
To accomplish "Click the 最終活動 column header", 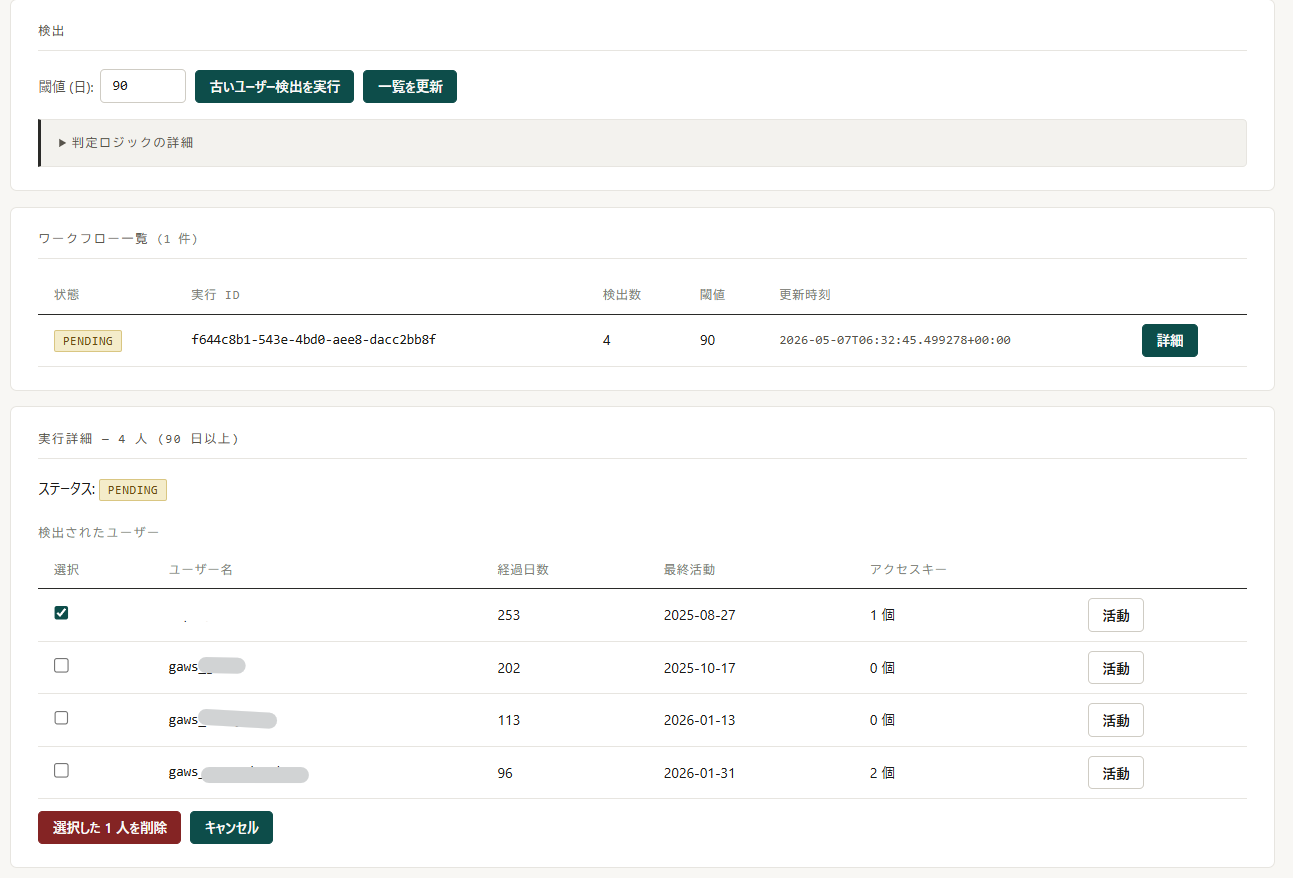I will [x=689, y=569].
